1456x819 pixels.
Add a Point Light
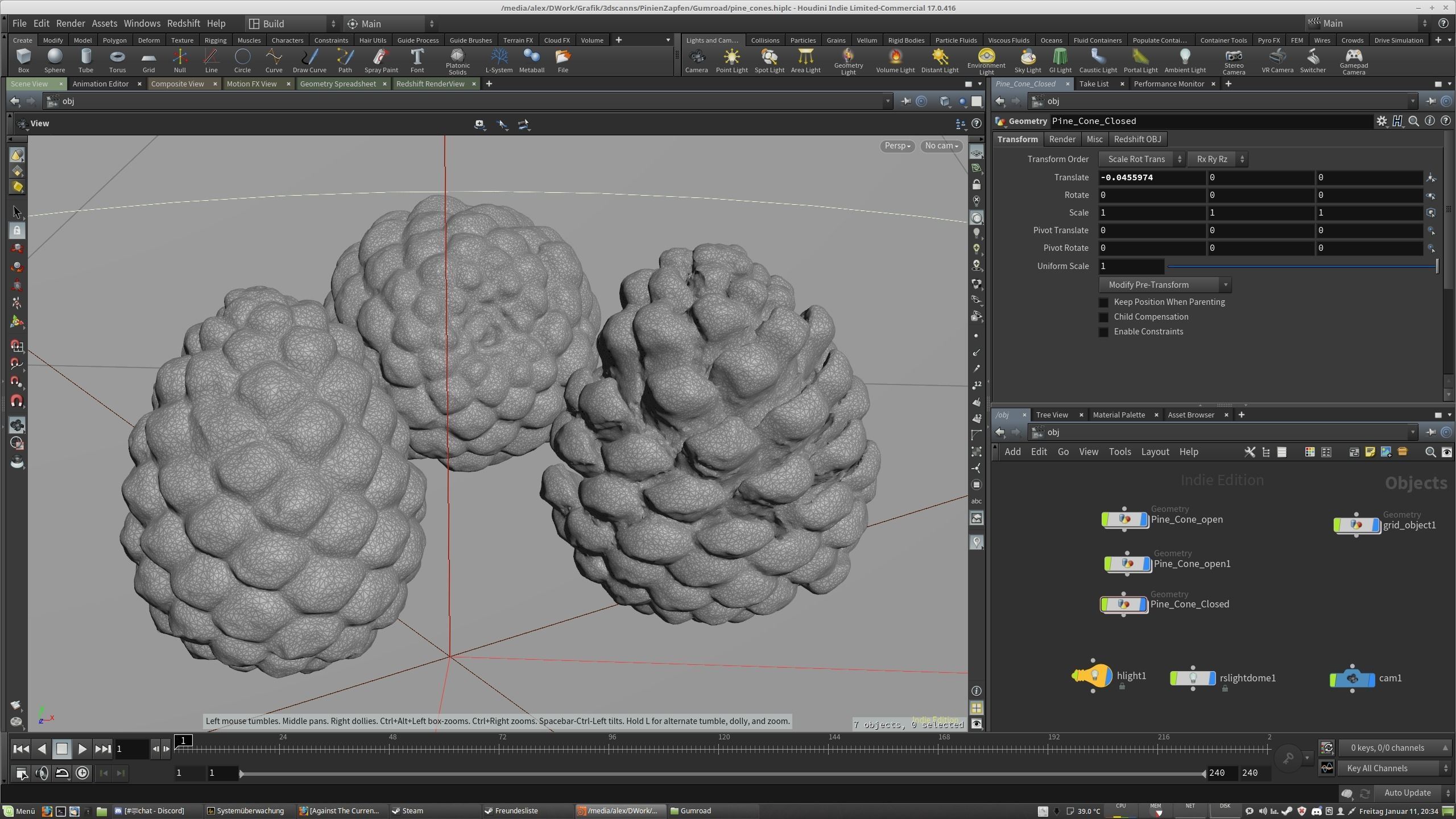731,60
